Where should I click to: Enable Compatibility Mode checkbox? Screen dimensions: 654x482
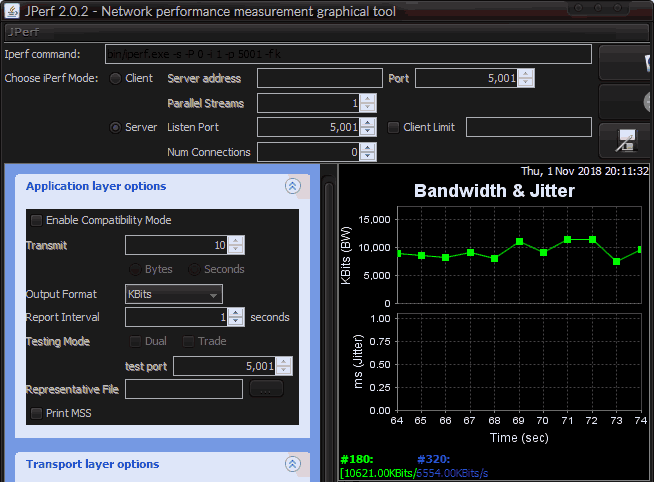[37, 220]
